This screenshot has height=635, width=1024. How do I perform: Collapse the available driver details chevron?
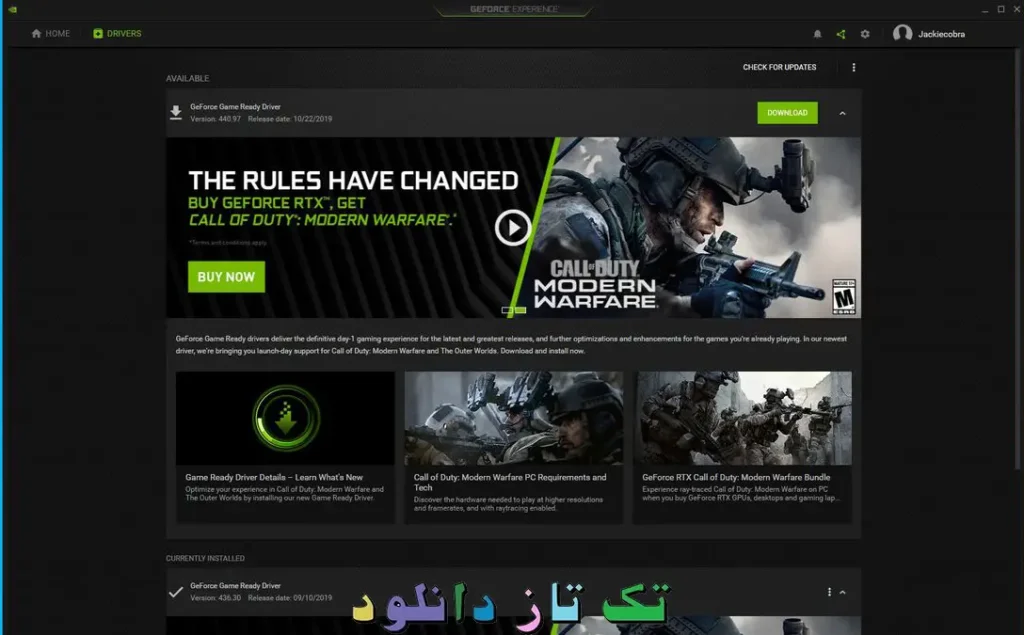point(842,113)
